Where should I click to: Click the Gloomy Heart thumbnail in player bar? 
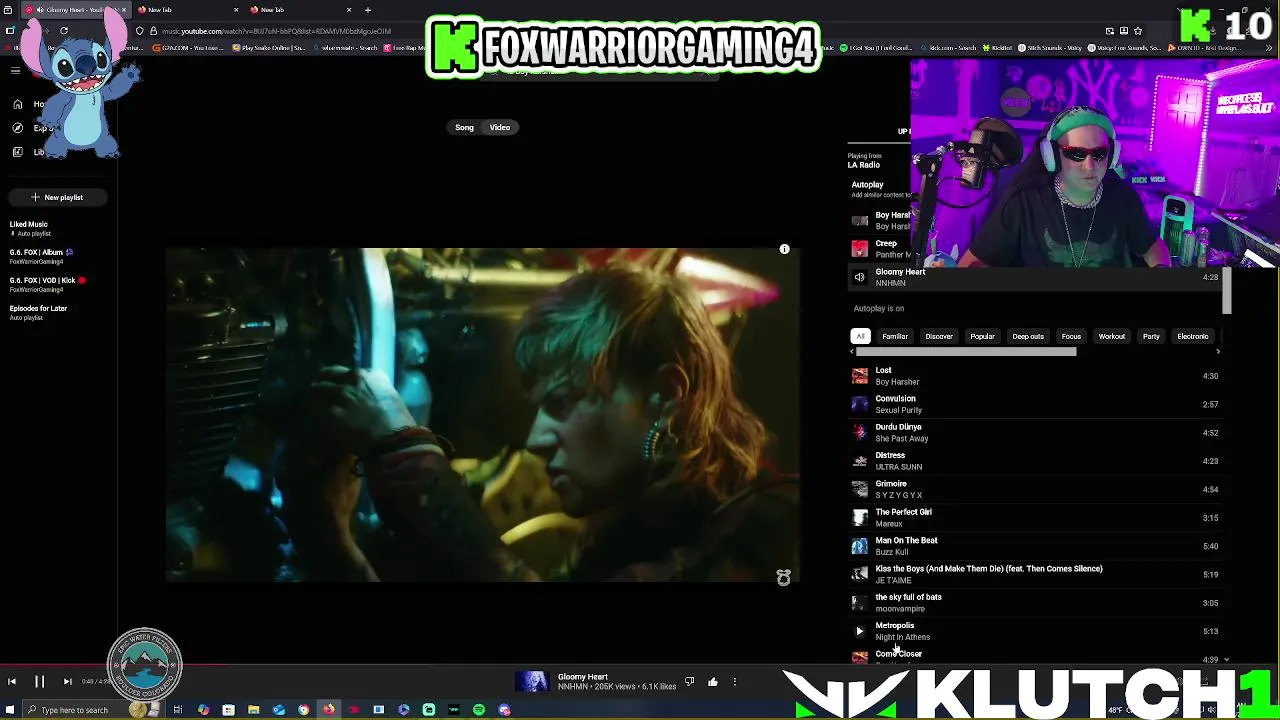tap(532, 682)
